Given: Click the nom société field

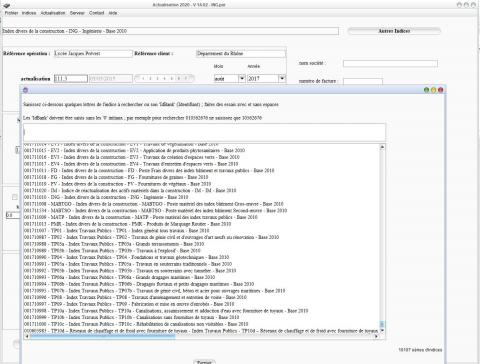Looking at the screenshot, I should pos(390,63).
